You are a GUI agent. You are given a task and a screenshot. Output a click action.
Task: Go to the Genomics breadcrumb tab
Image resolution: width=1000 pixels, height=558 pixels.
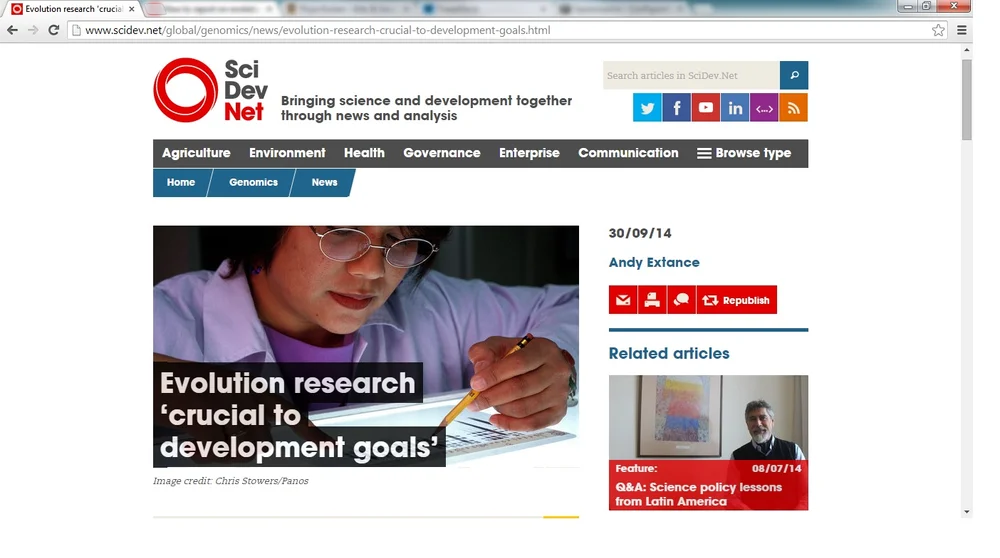[x=253, y=182]
